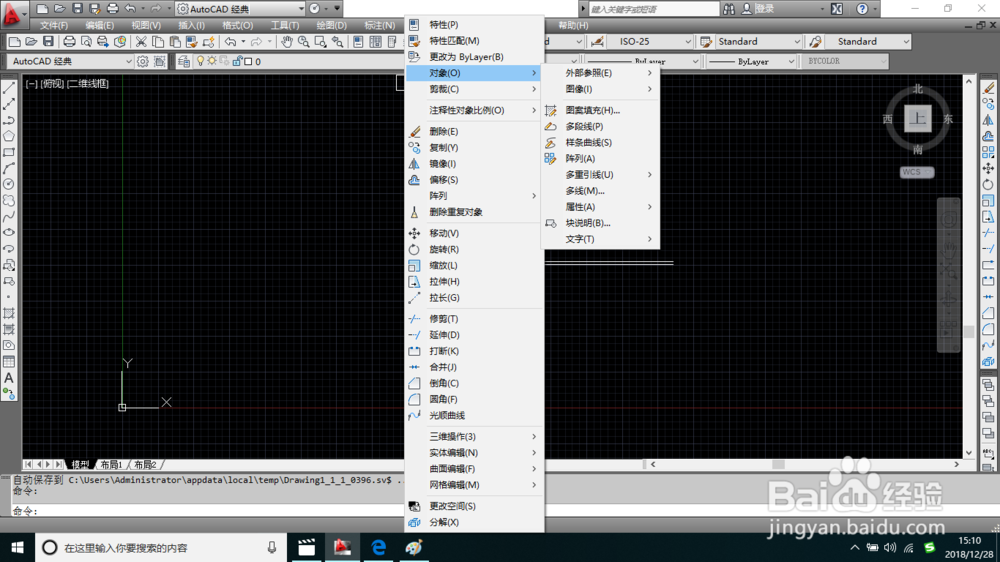Screen dimensions: 1000x562
Task: Select 分解(X) explode menu entry
Action: [x=474, y=522]
